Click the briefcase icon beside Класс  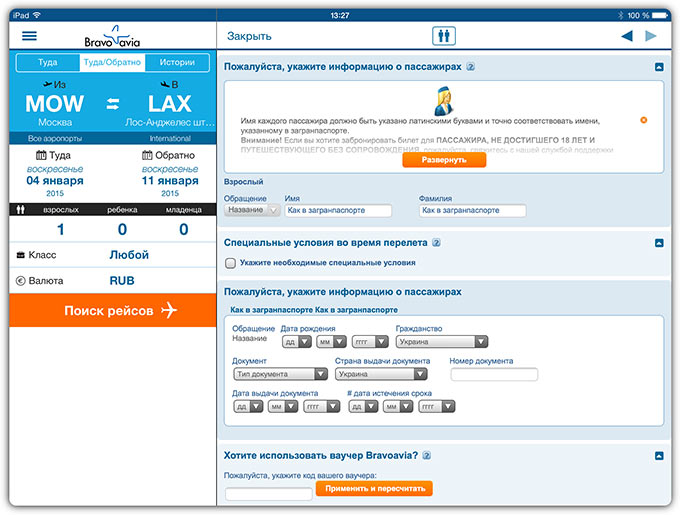20,255
